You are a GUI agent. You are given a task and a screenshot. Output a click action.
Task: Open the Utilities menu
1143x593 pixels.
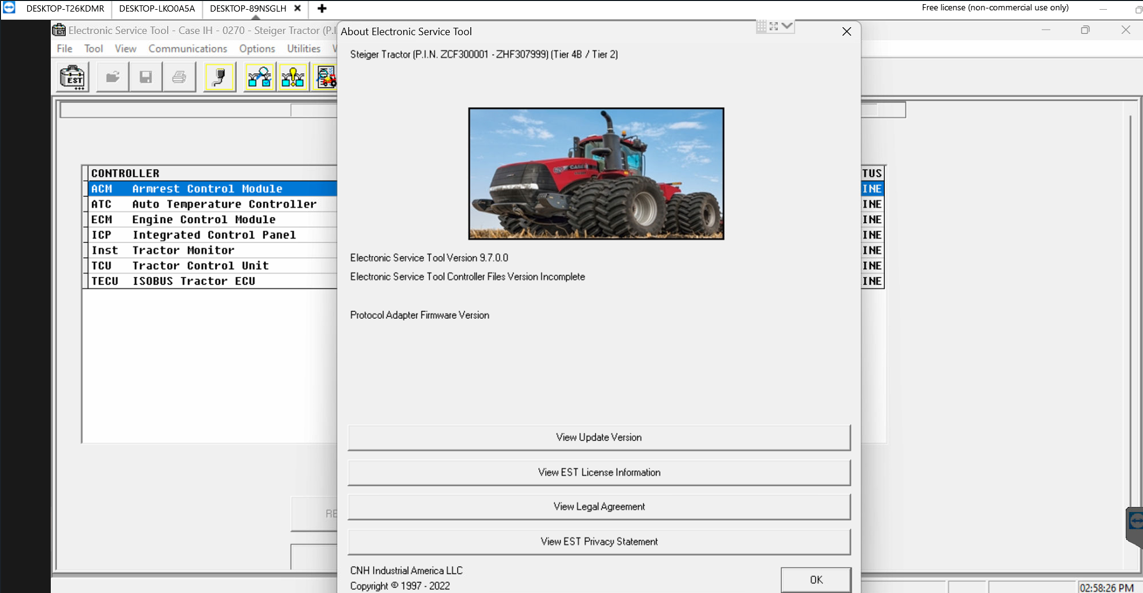click(x=303, y=48)
